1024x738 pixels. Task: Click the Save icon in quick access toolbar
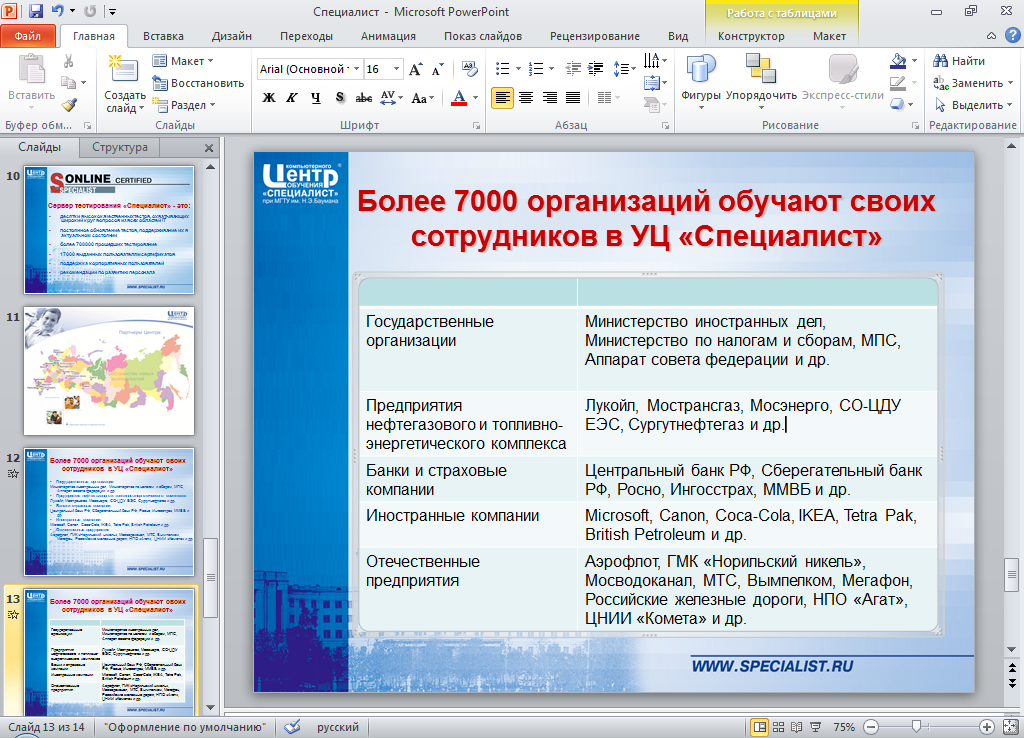36,12
